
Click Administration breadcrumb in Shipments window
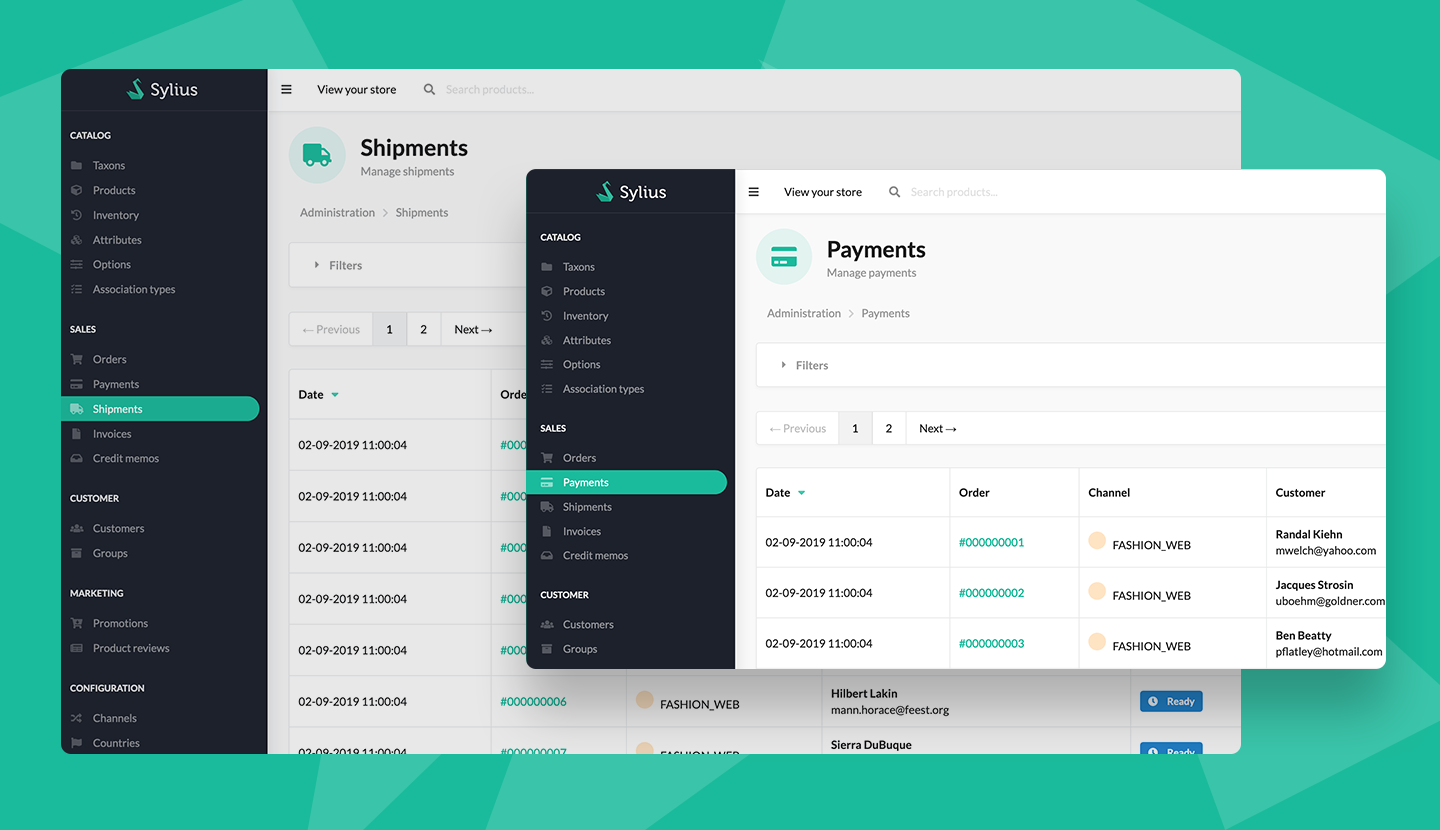pyautogui.click(x=337, y=212)
